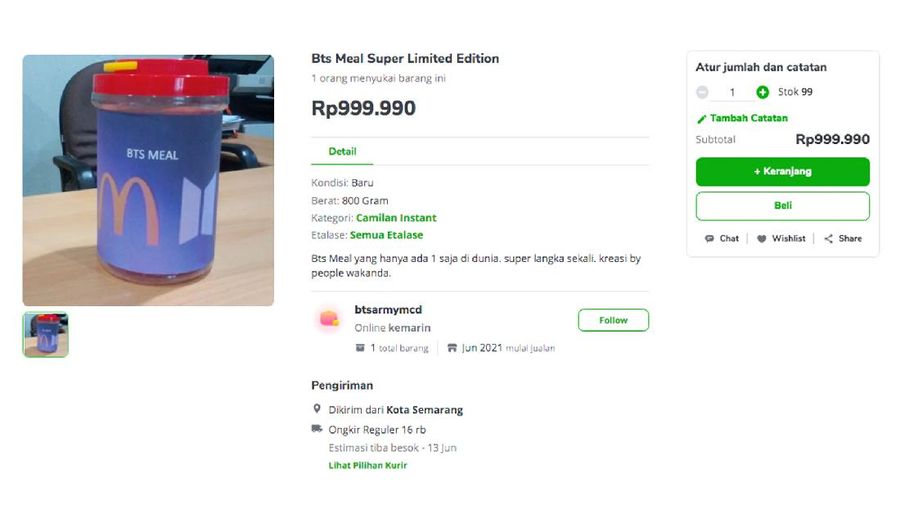Open the Detail tab
Screen dimensions: 900x506
342,151
